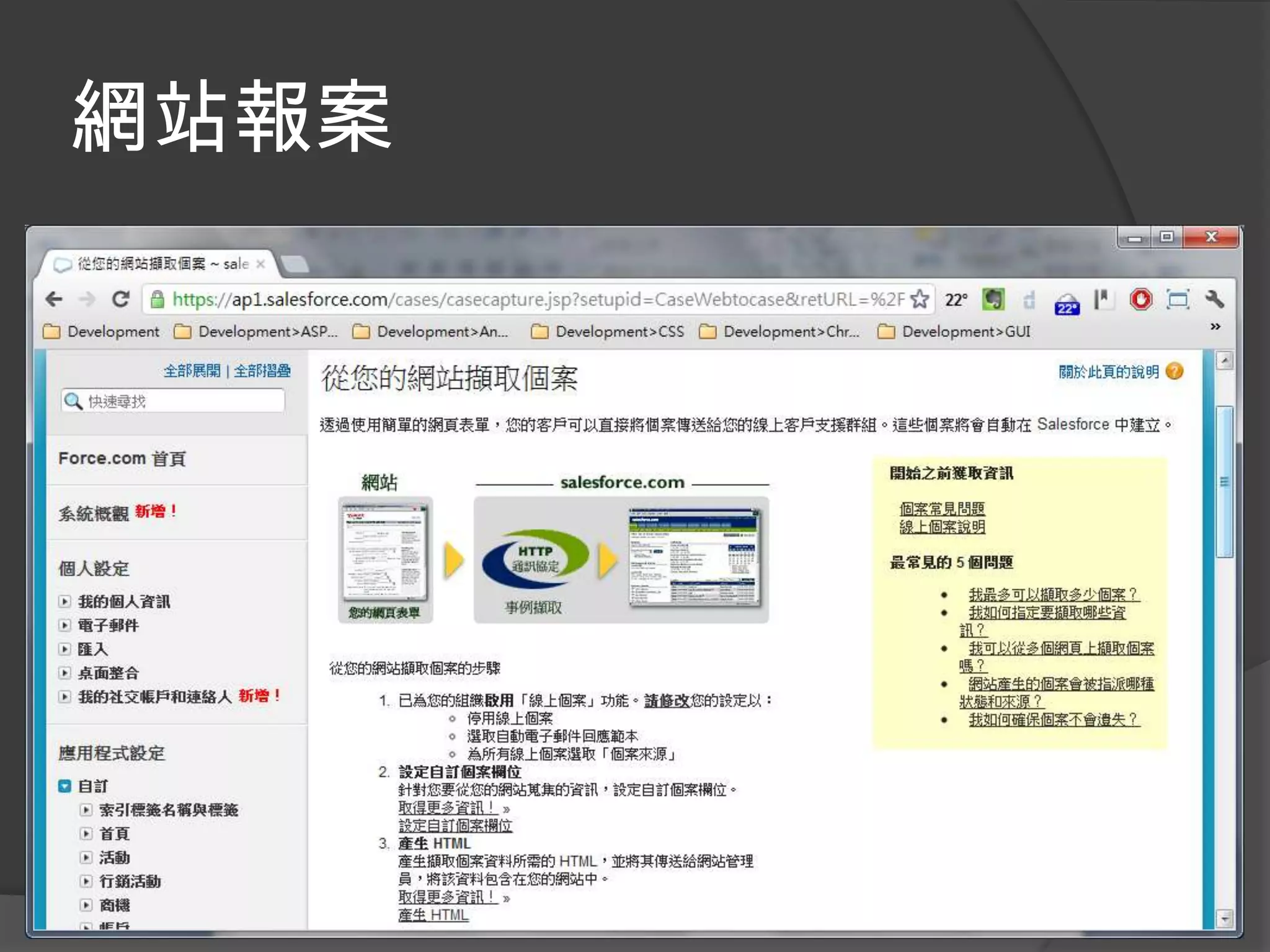The width and height of the screenshot is (1270, 952).
Task: Open 個案常見問題 link
Action: [943, 509]
